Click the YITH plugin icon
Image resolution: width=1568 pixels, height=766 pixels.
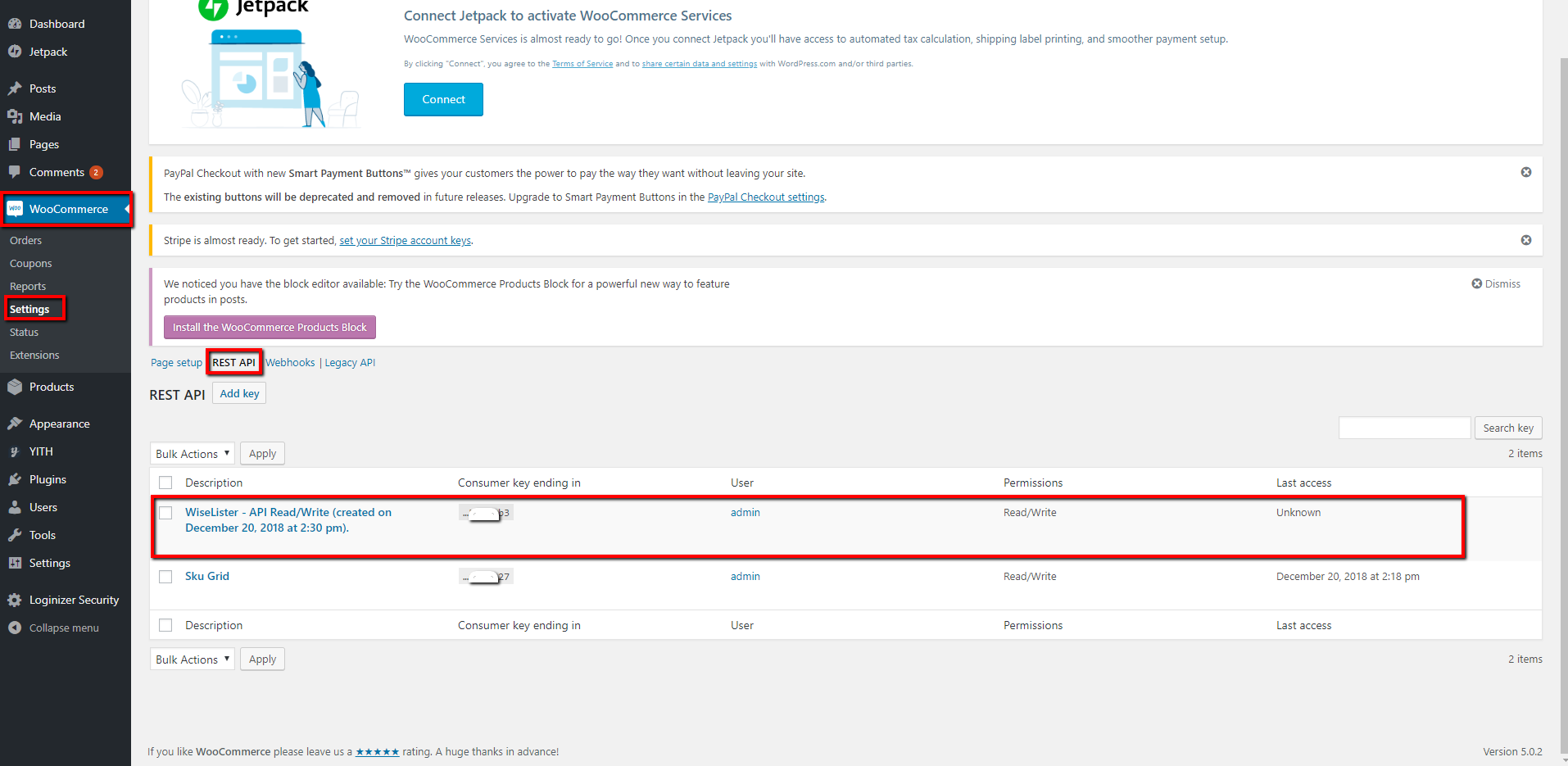15,451
